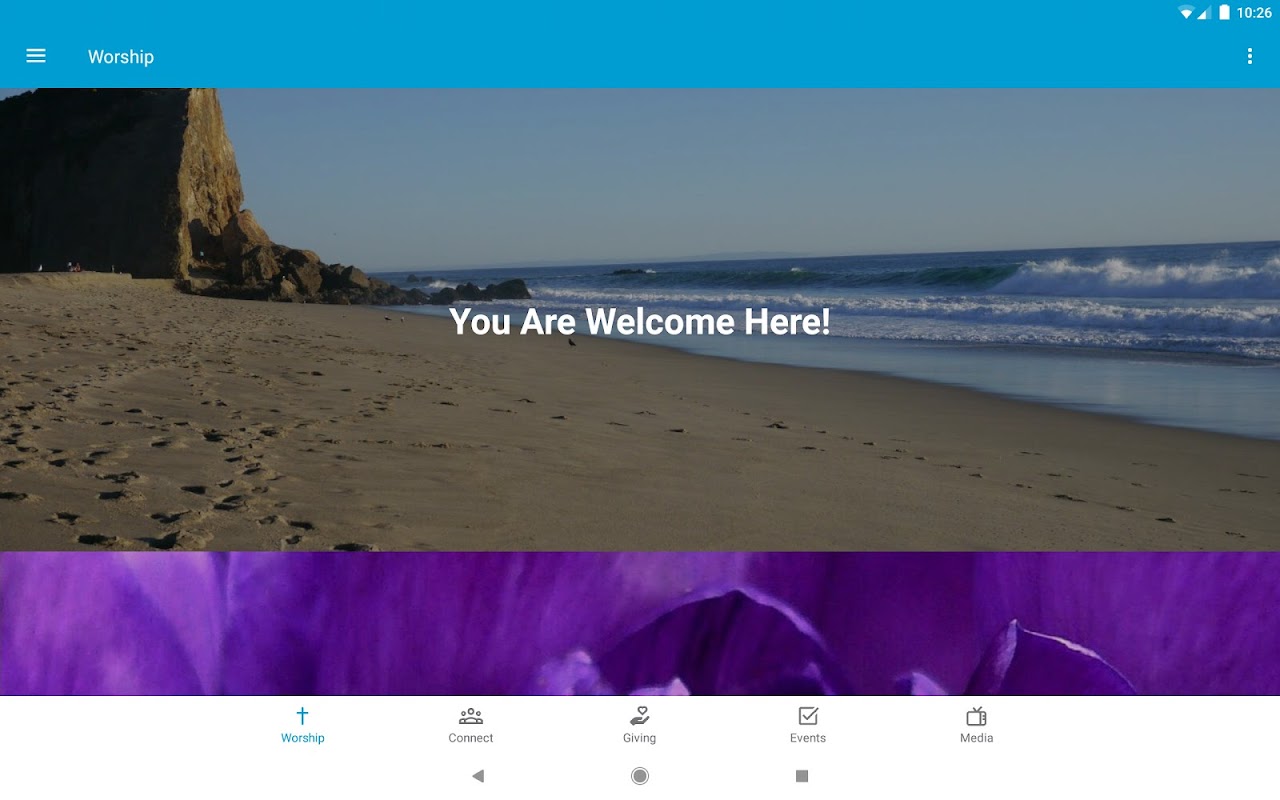The width and height of the screenshot is (1280, 800).
Task: Tap the Android home circle
Action: coord(640,776)
